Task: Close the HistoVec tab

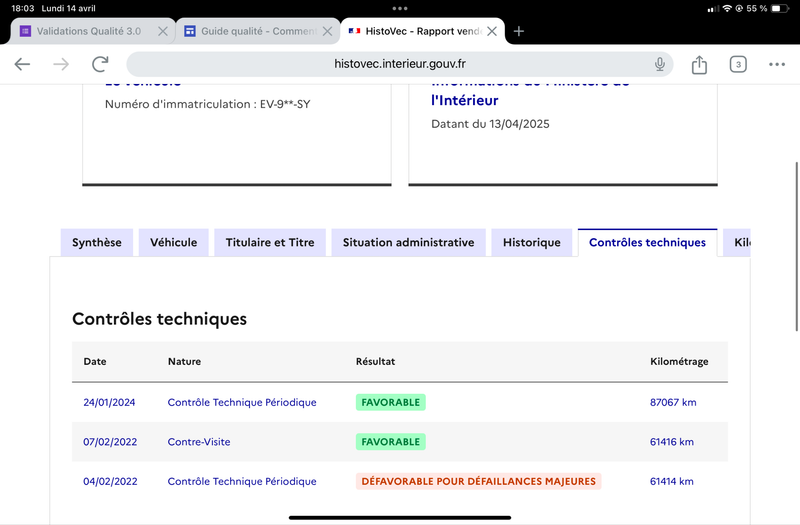Action: (x=492, y=31)
